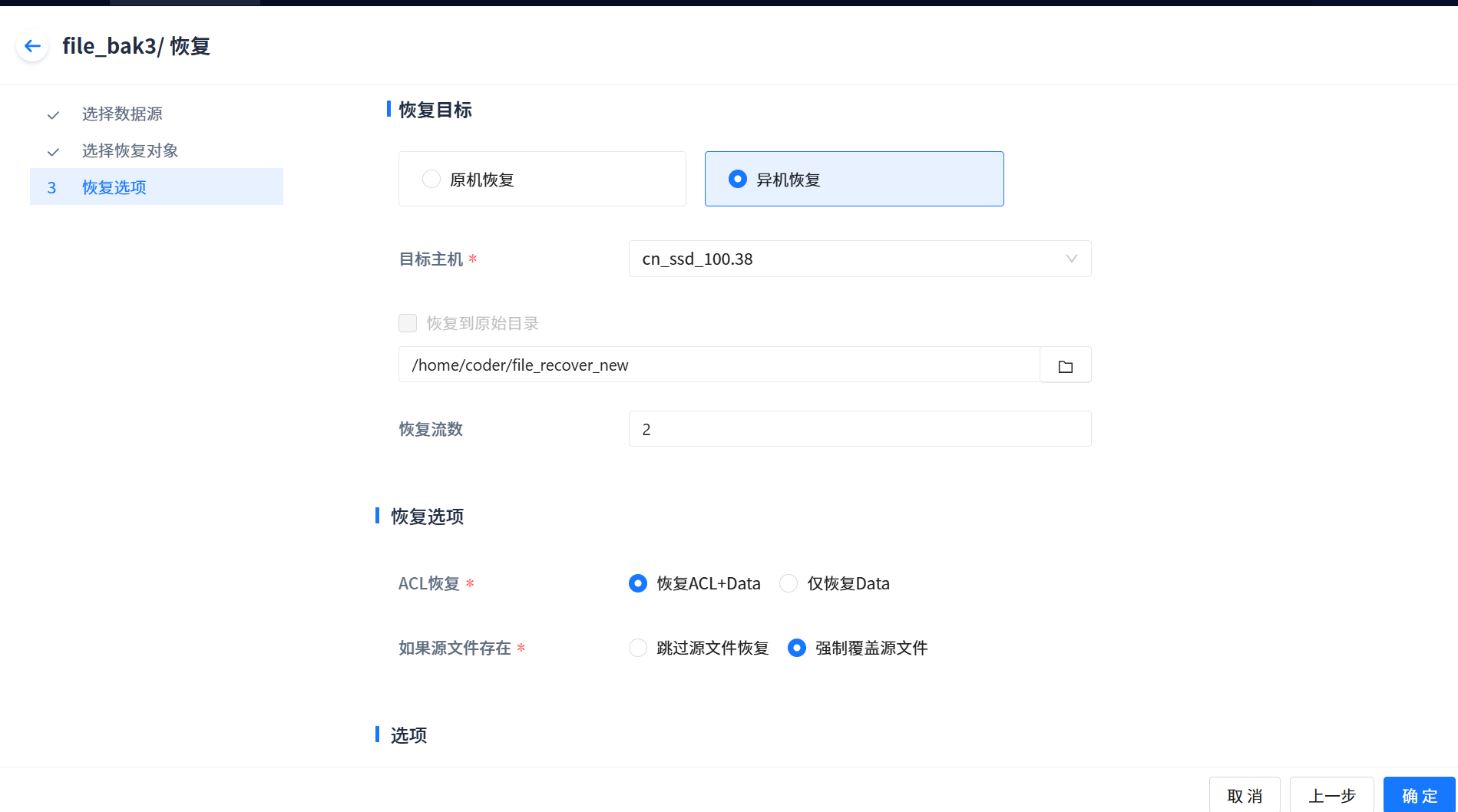Click the 恢复流数 label

click(x=431, y=429)
